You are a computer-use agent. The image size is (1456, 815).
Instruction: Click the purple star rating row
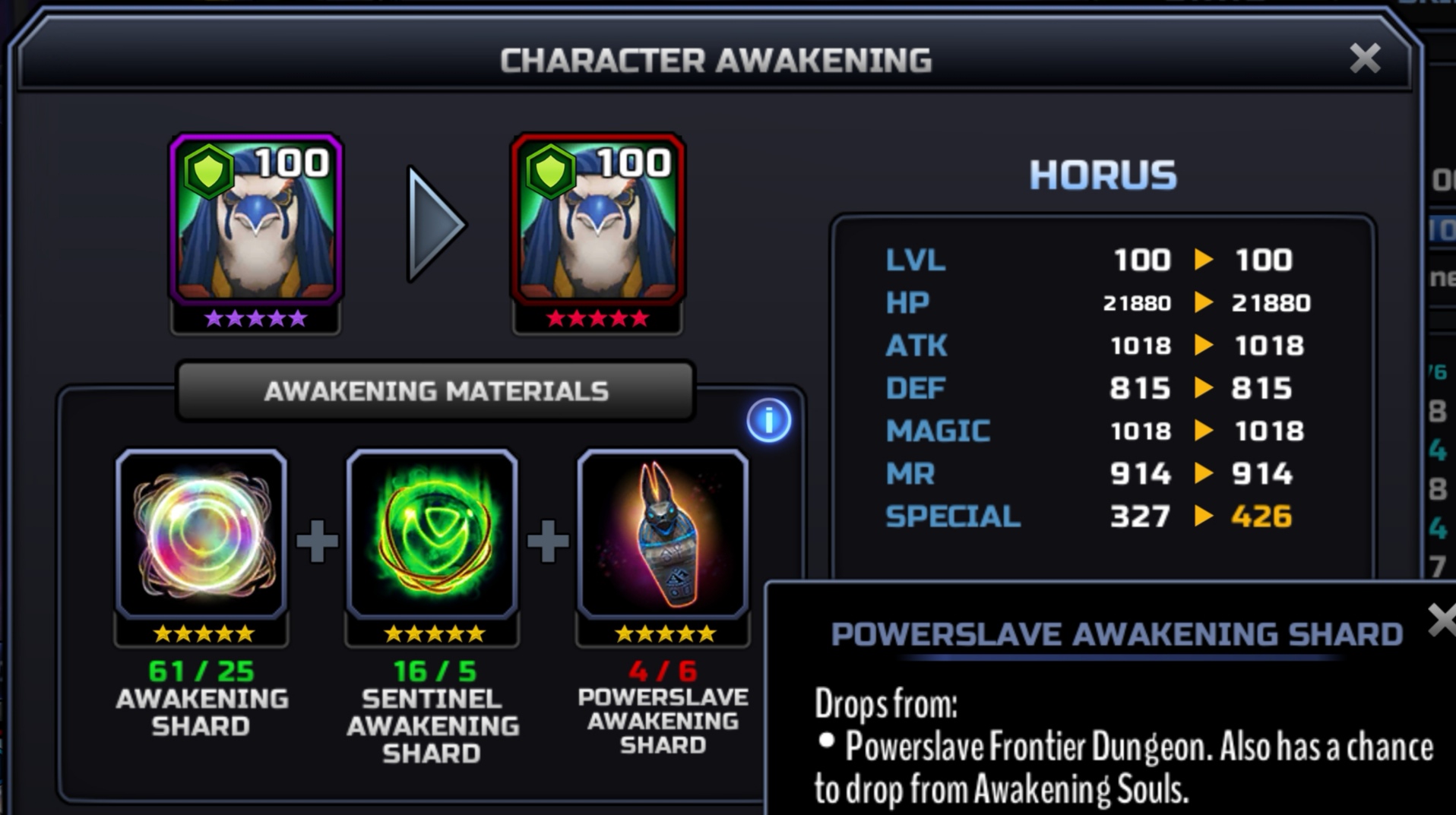[256, 318]
